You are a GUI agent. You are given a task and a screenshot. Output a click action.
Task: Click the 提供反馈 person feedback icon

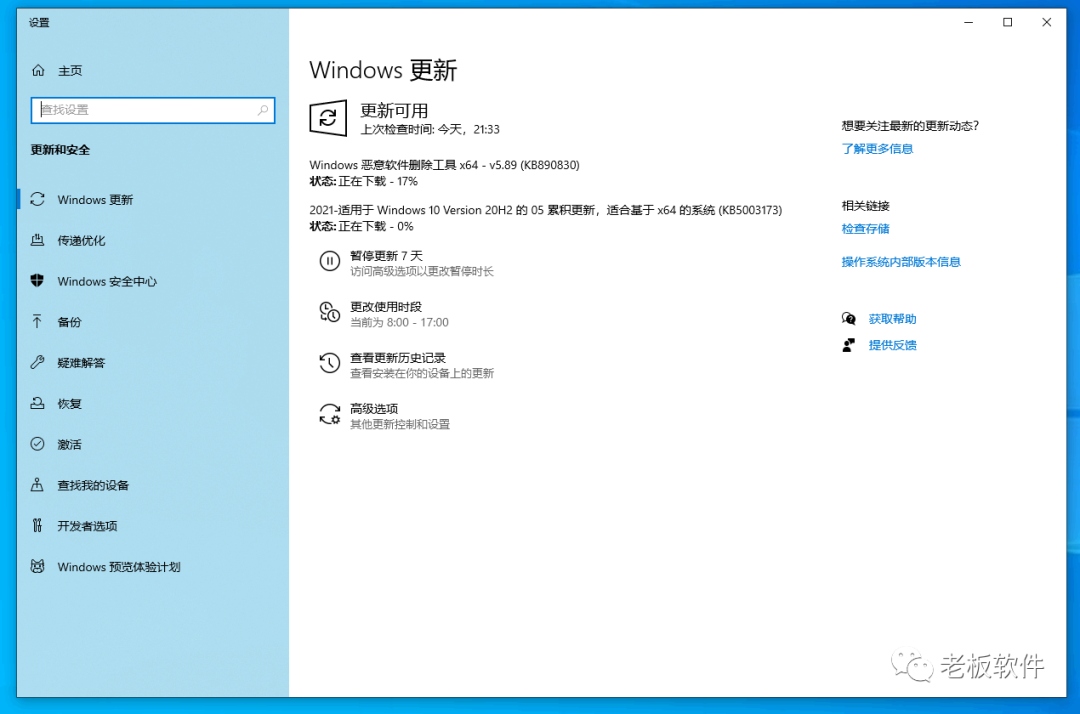click(x=849, y=345)
